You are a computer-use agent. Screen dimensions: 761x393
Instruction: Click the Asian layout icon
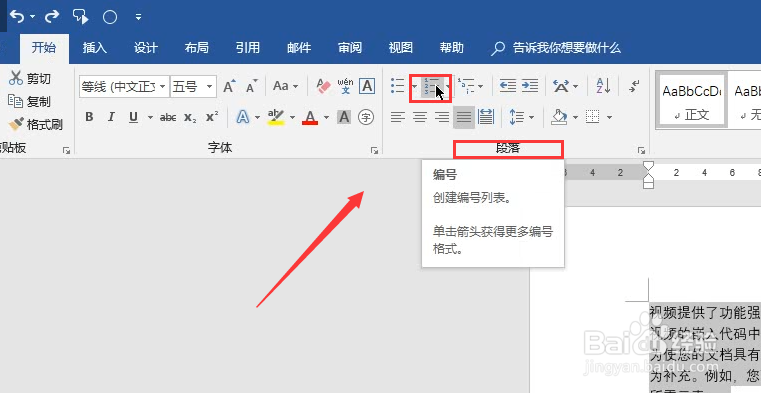pyautogui.click(x=561, y=86)
